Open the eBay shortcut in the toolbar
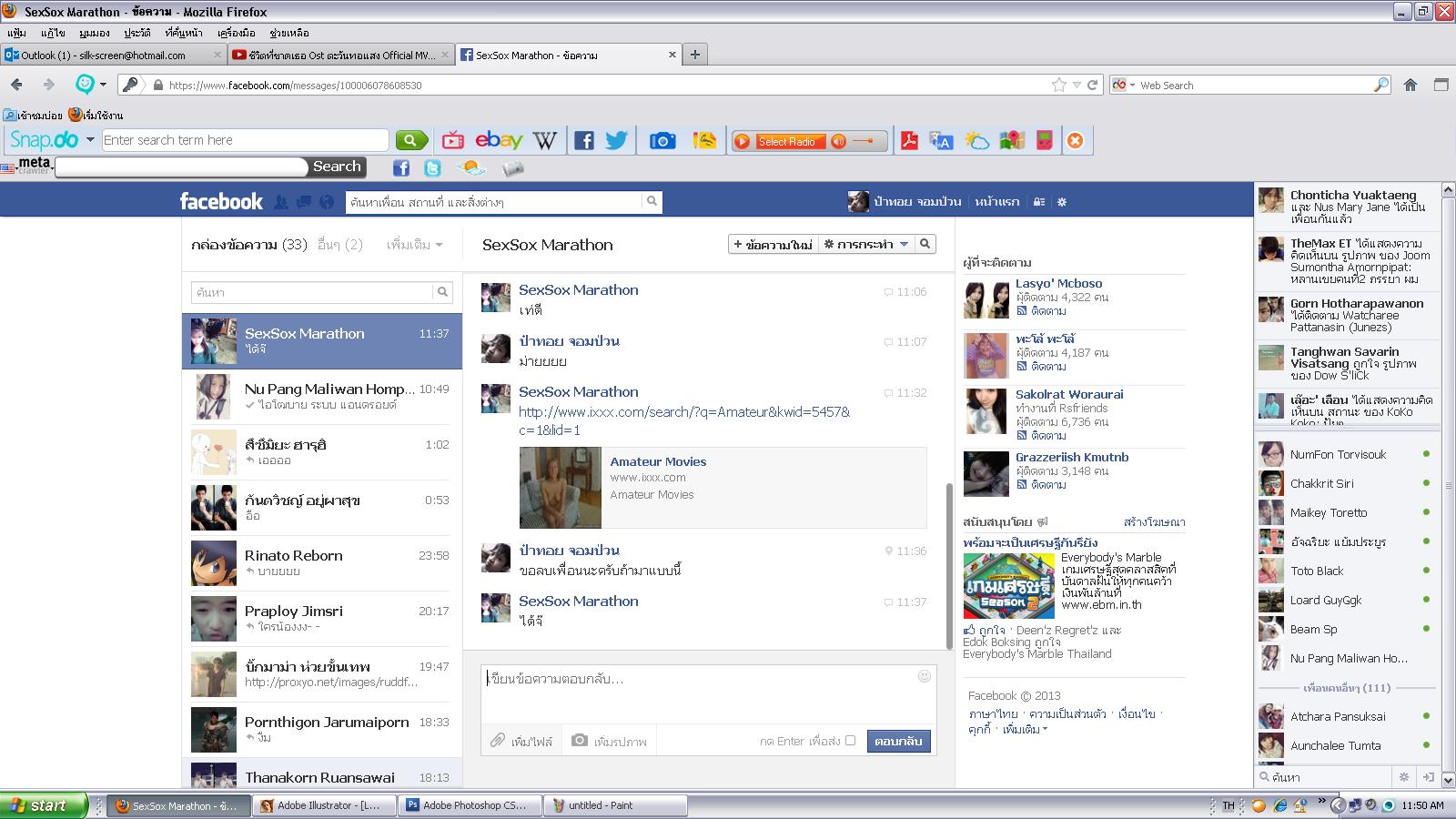The image size is (1456, 819). click(499, 140)
